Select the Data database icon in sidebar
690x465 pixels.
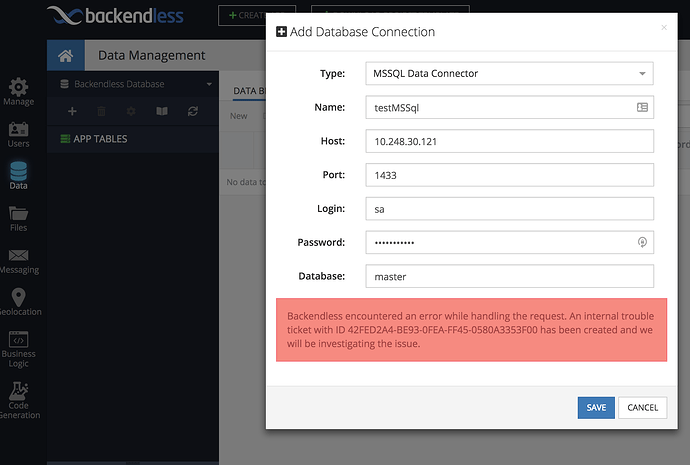(18, 171)
